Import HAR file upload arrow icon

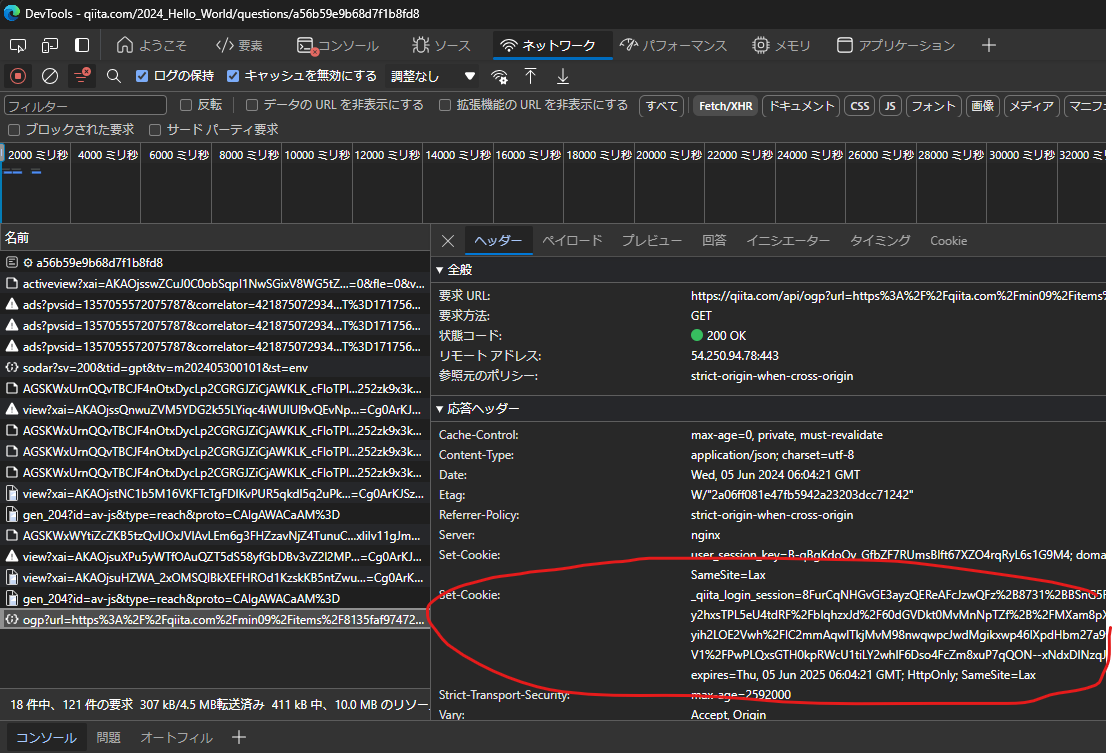pos(530,76)
